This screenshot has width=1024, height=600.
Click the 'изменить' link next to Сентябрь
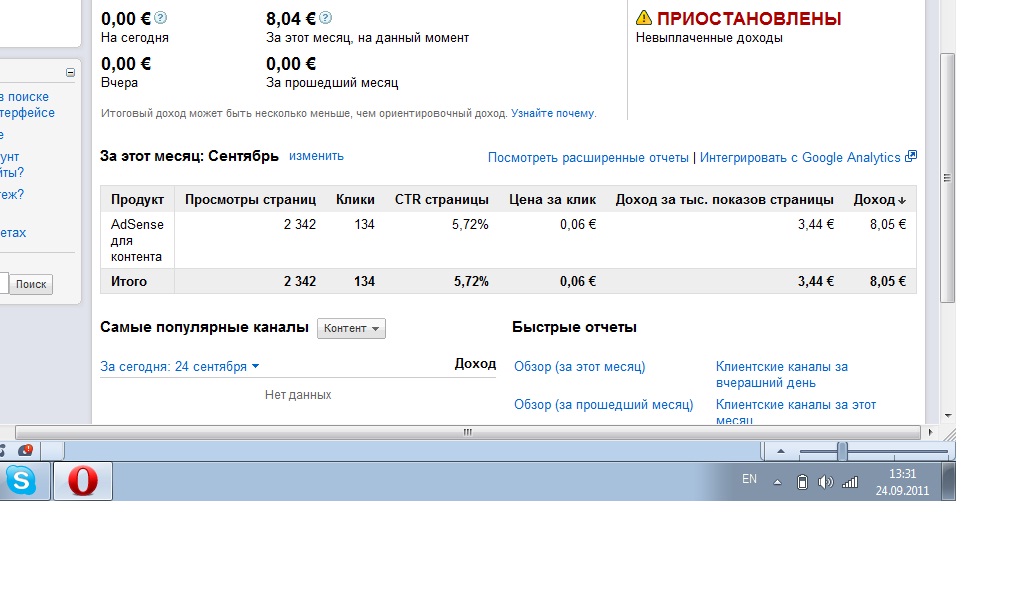pyautogui.click(x=316, y=156)
